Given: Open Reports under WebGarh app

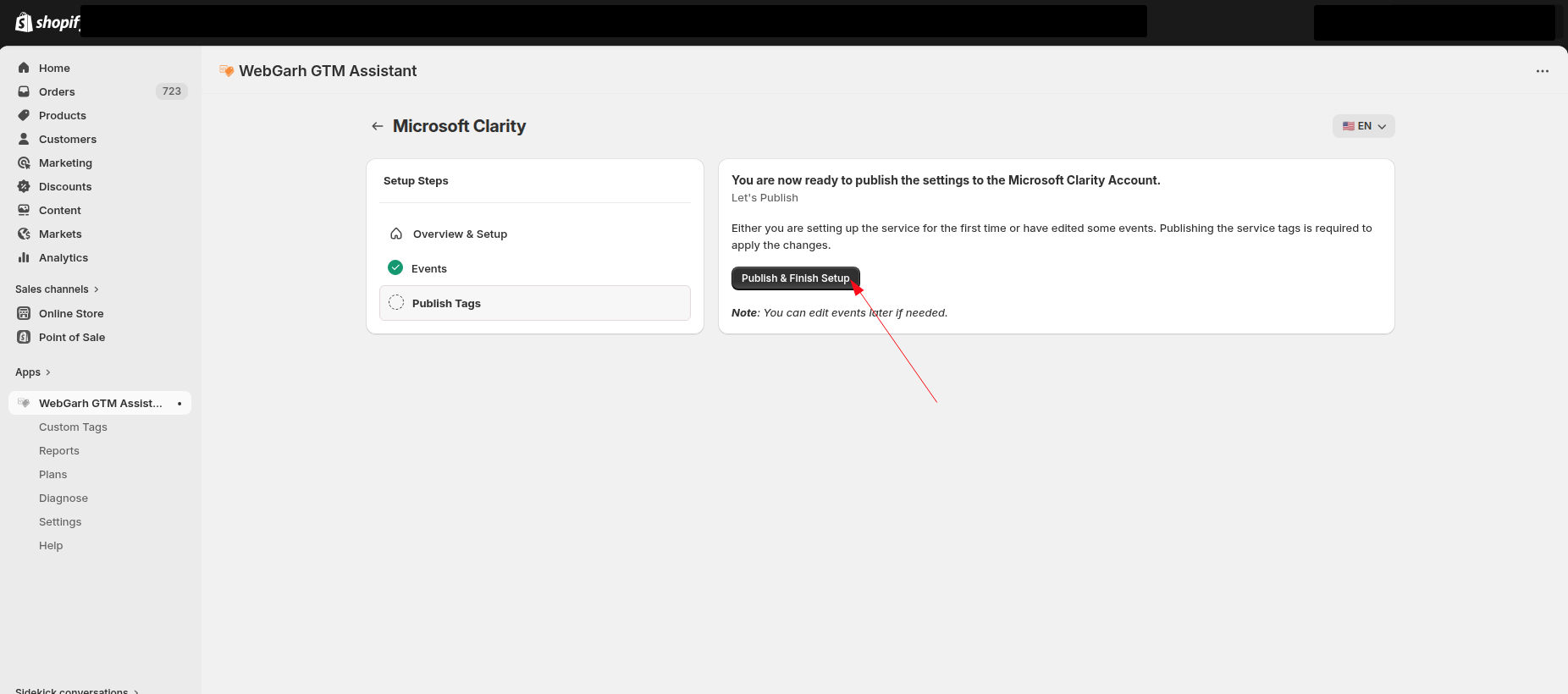Looking at the screenshot, I should point(59,451).
